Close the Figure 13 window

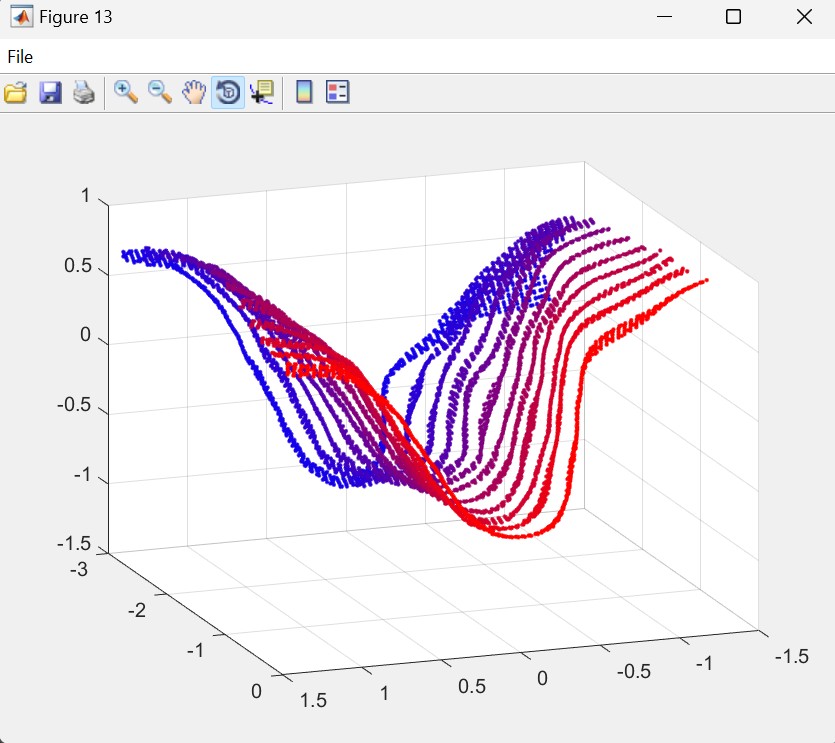[804, 17]
